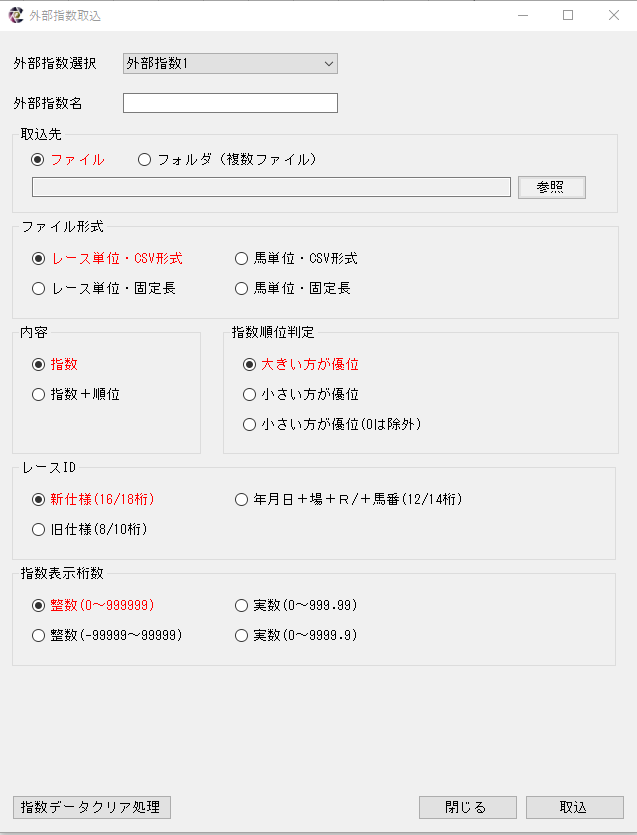Image resolution: width=637 pixels, height=835 pixels.
Task: Select the フォルダ(複数ファイル) radio button
Action: 145,159
